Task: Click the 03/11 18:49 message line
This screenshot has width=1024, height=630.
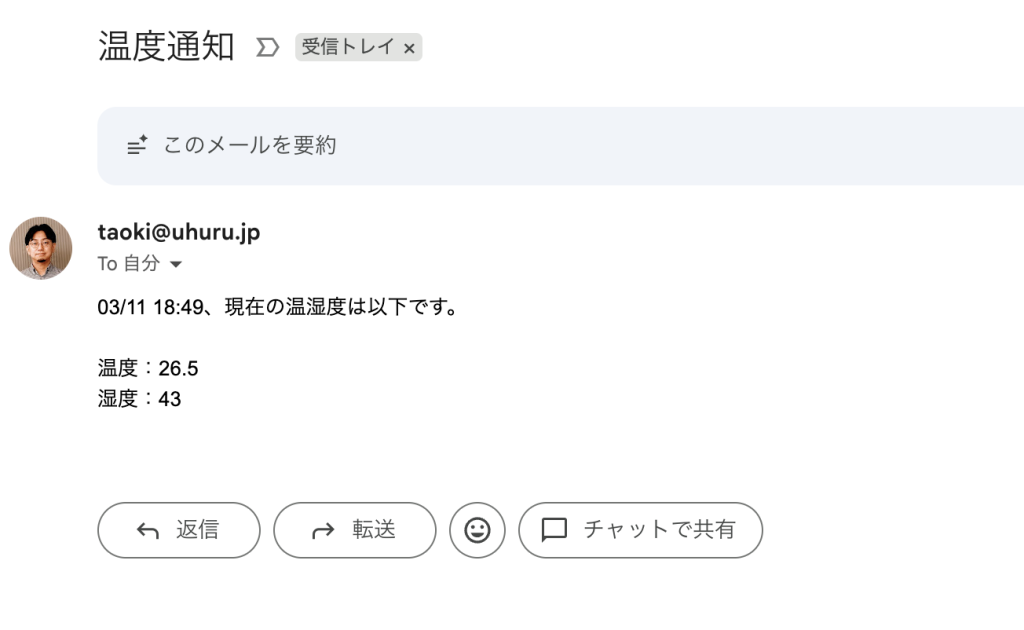Action: (x=278, y=307)
